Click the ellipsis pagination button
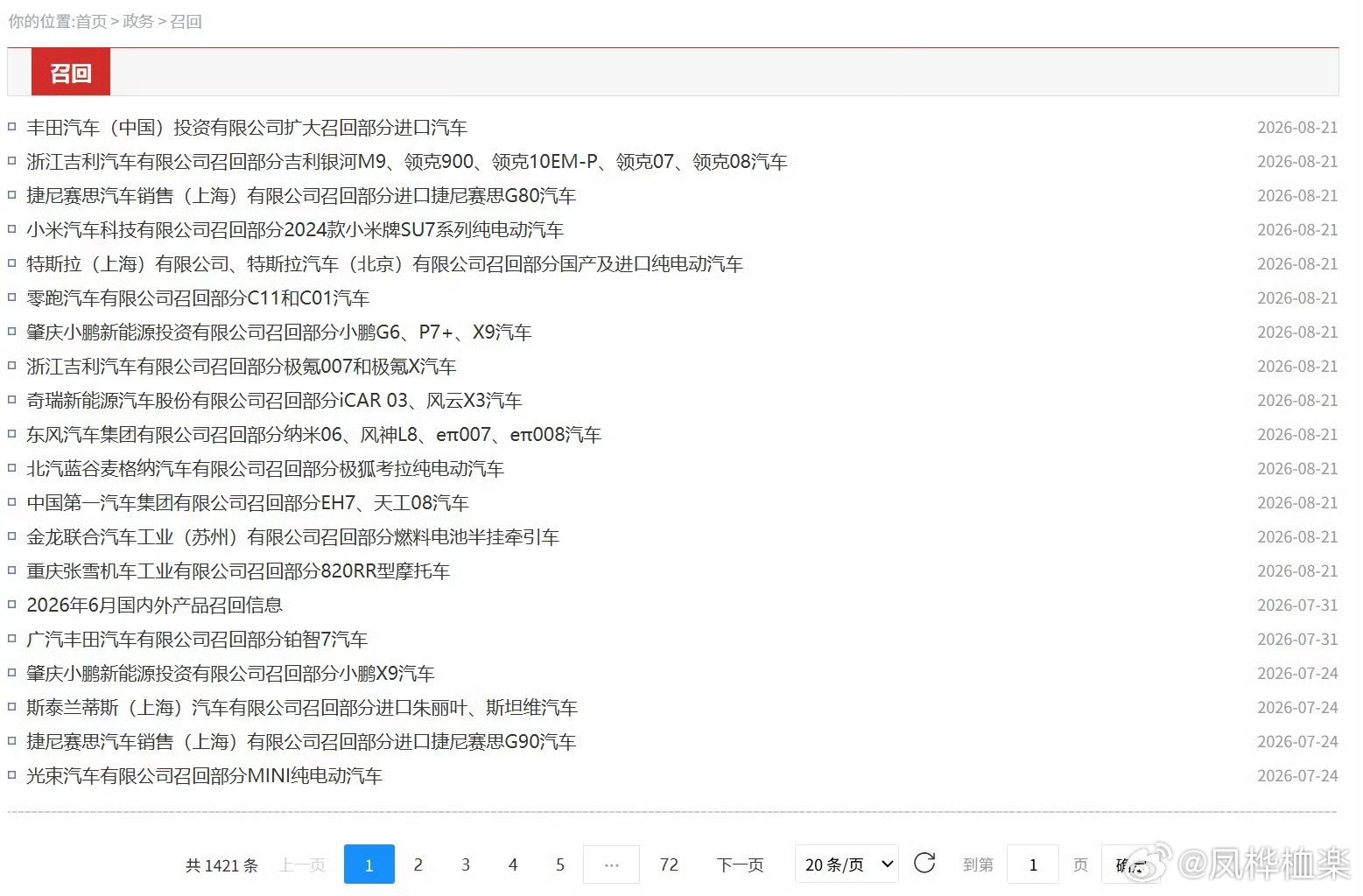The width and height of the screenshot is (1363, 896). pos(611,864)
